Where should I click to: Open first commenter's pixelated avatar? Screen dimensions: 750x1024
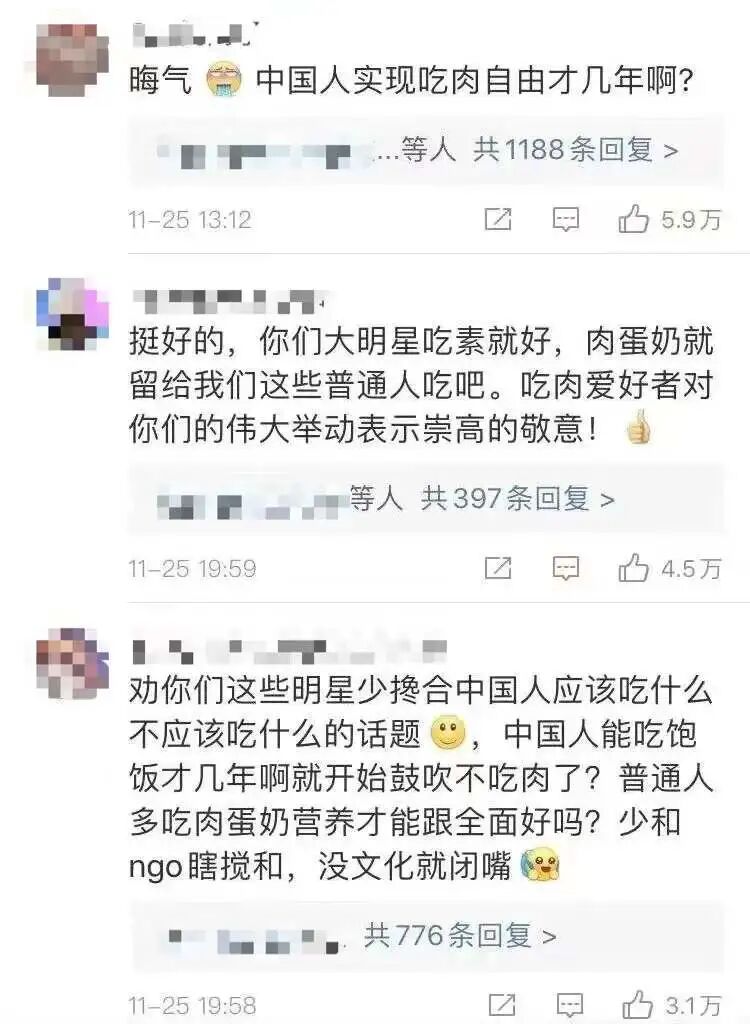pos(68,59)
